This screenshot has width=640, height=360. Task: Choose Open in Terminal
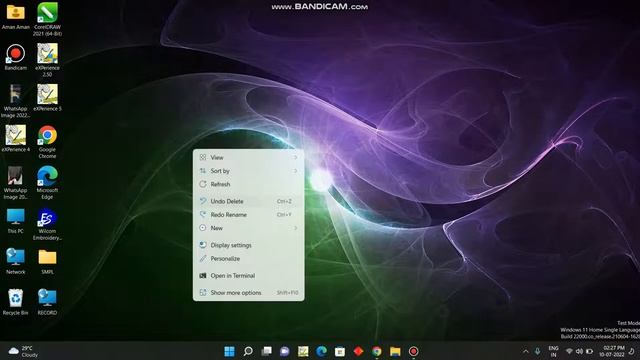[x=249, y=276]
